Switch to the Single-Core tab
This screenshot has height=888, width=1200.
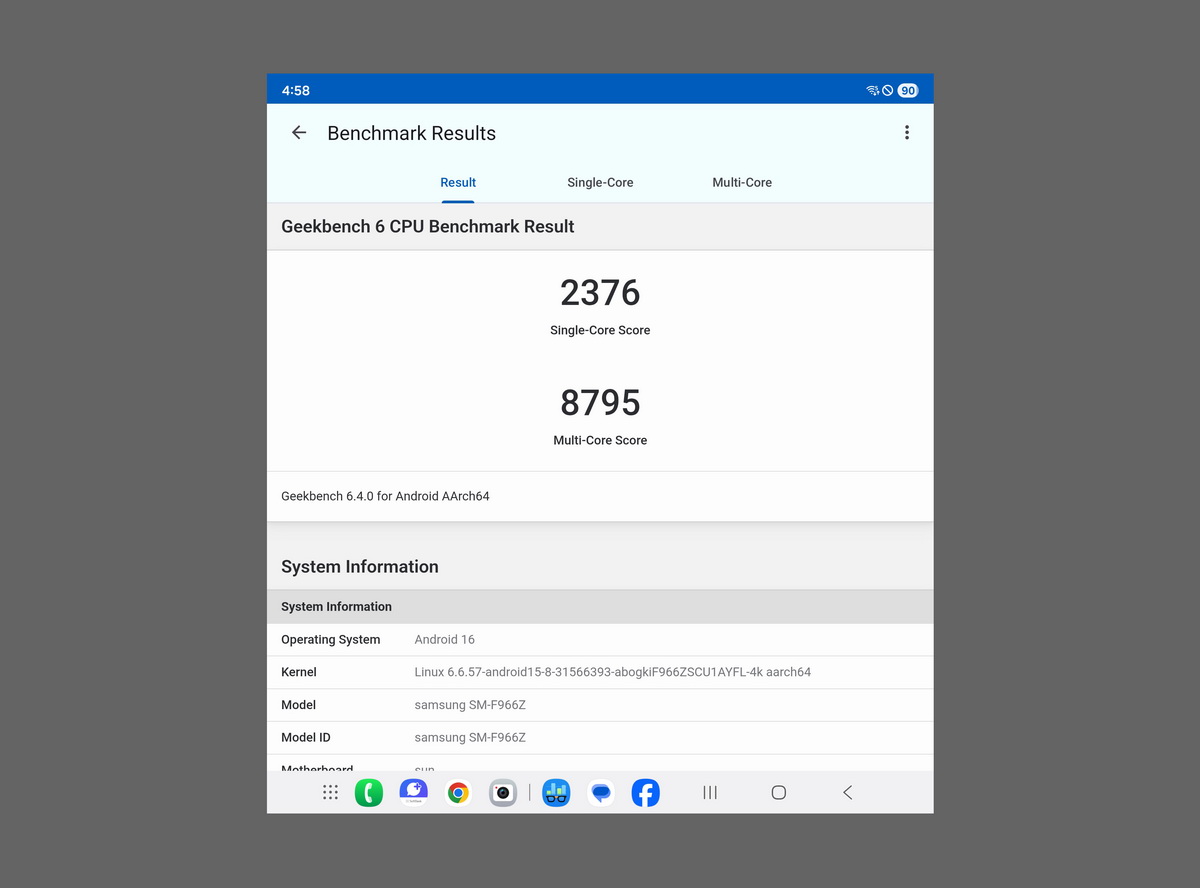tap(600, 182)
